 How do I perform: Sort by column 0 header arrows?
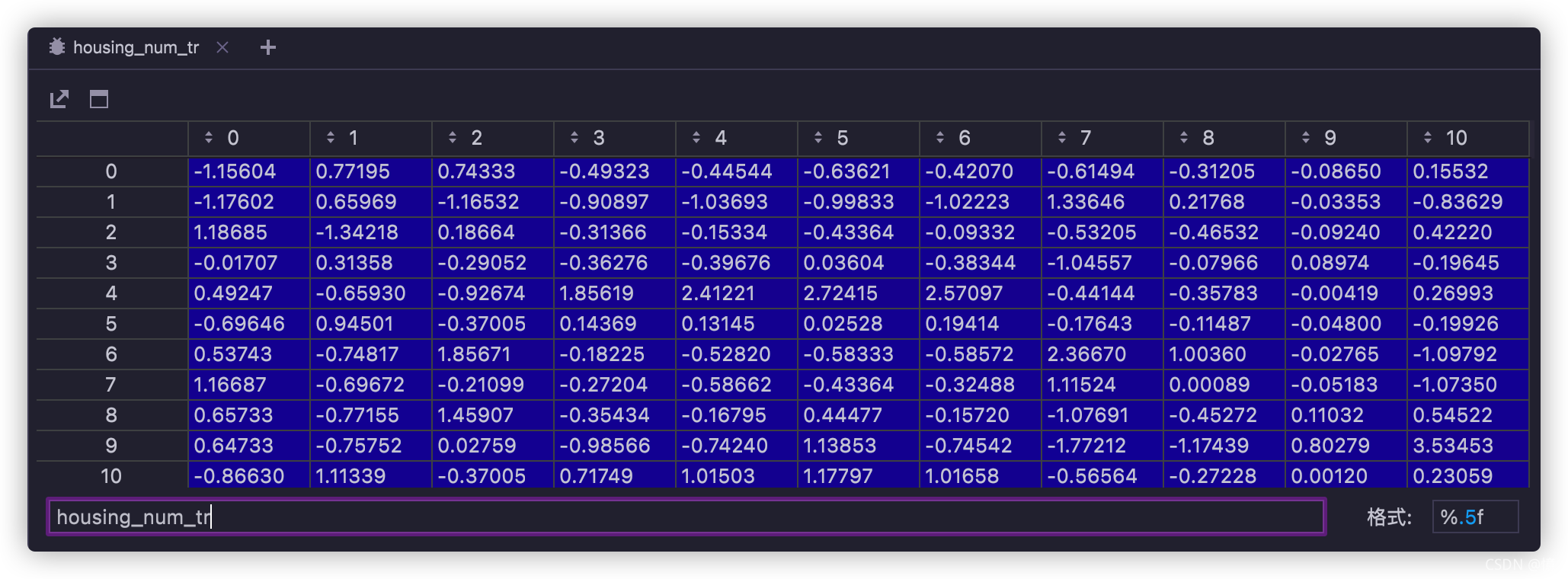[208, 138]
